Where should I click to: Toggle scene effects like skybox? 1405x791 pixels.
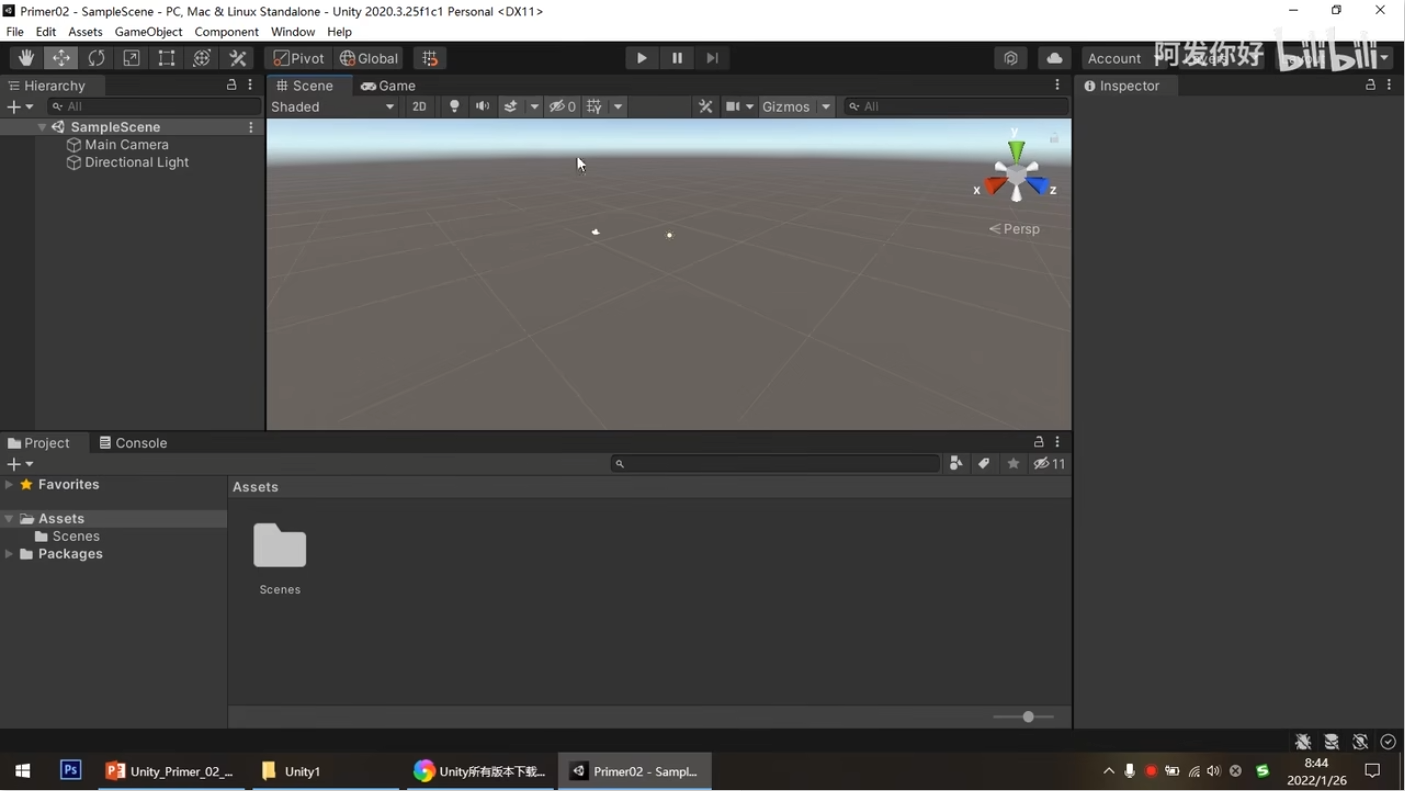pos(511,107)
